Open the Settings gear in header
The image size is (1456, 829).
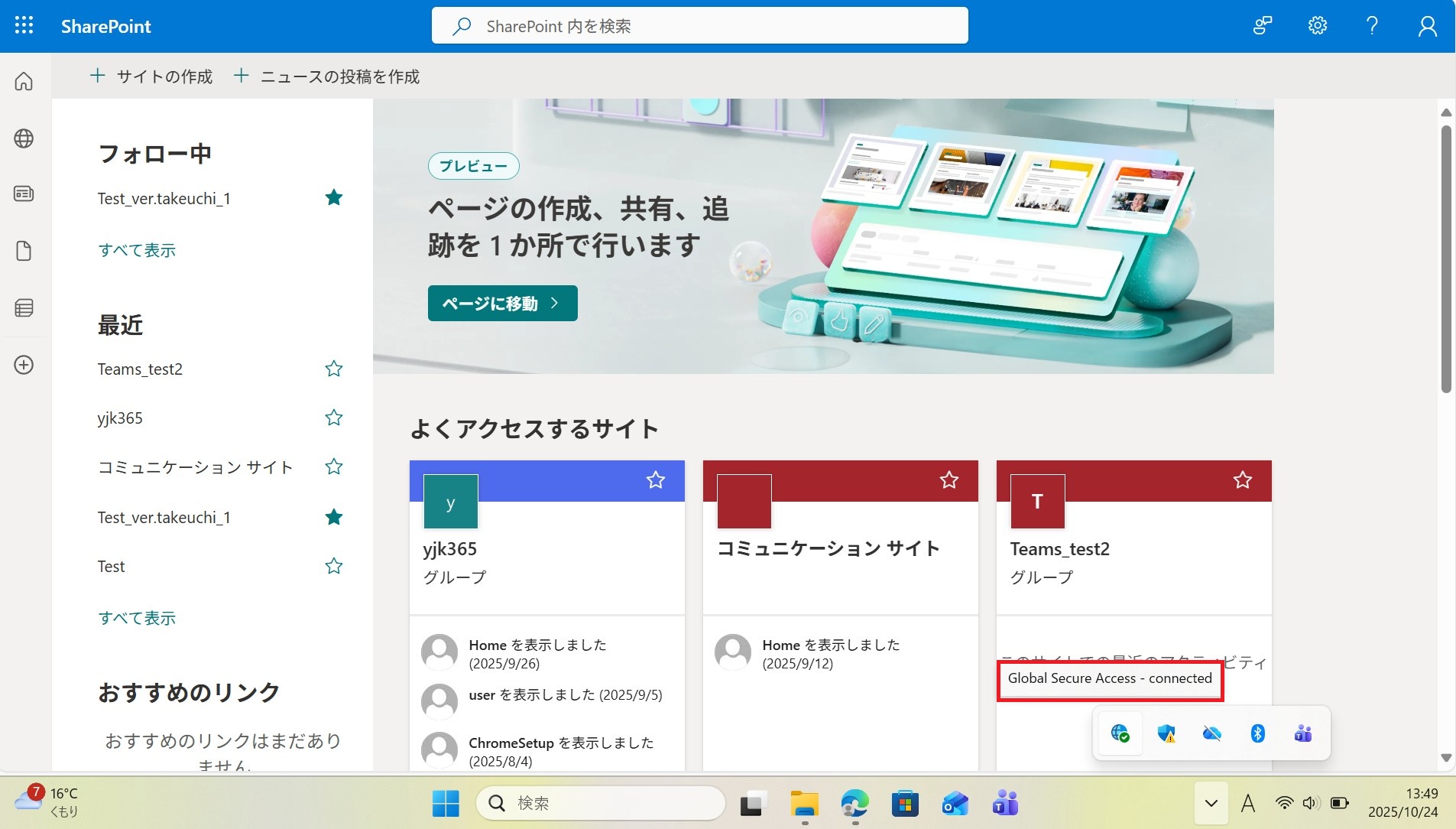click(x=1317, y=25)
